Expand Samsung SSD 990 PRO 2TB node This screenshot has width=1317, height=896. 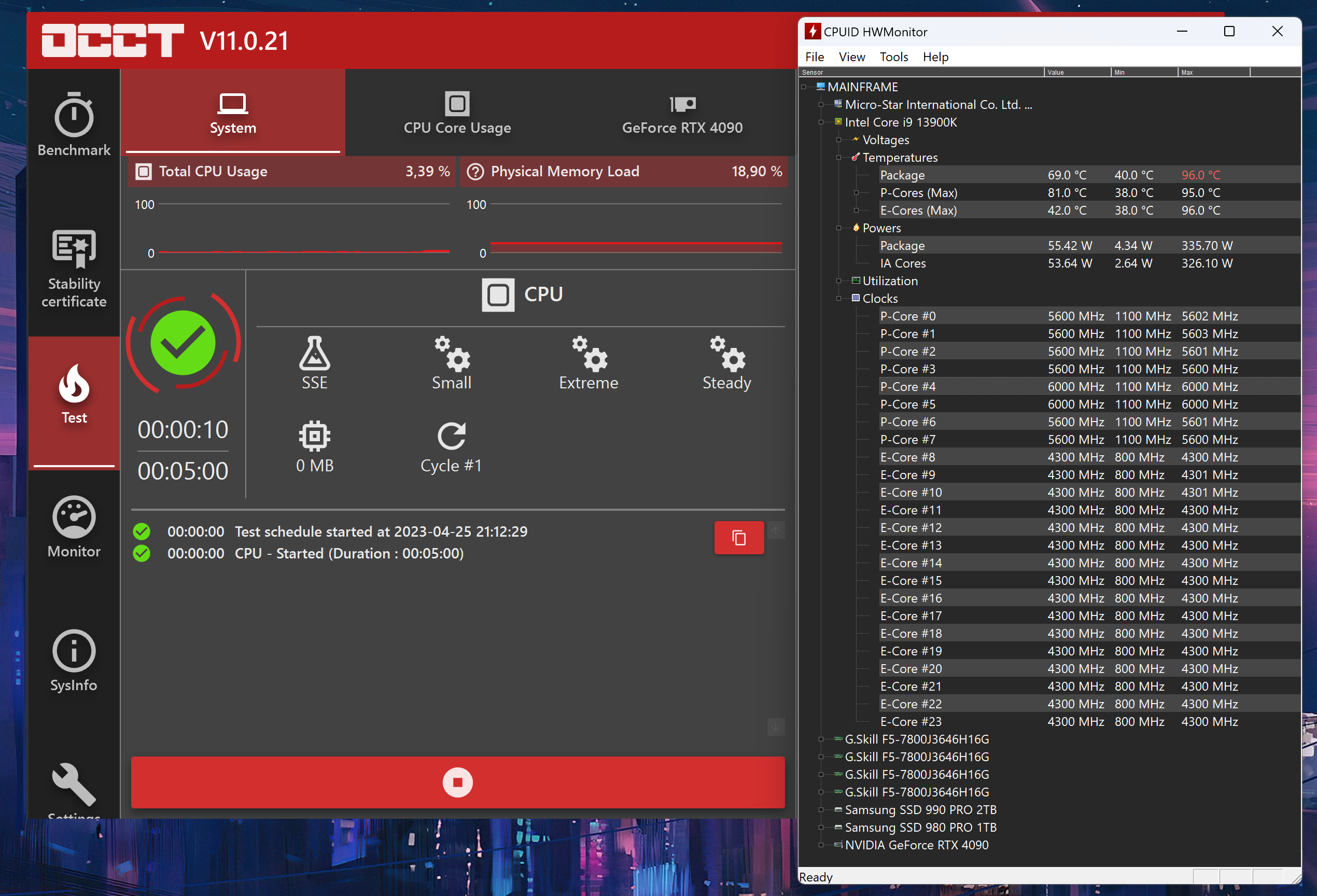pos(821,810)
